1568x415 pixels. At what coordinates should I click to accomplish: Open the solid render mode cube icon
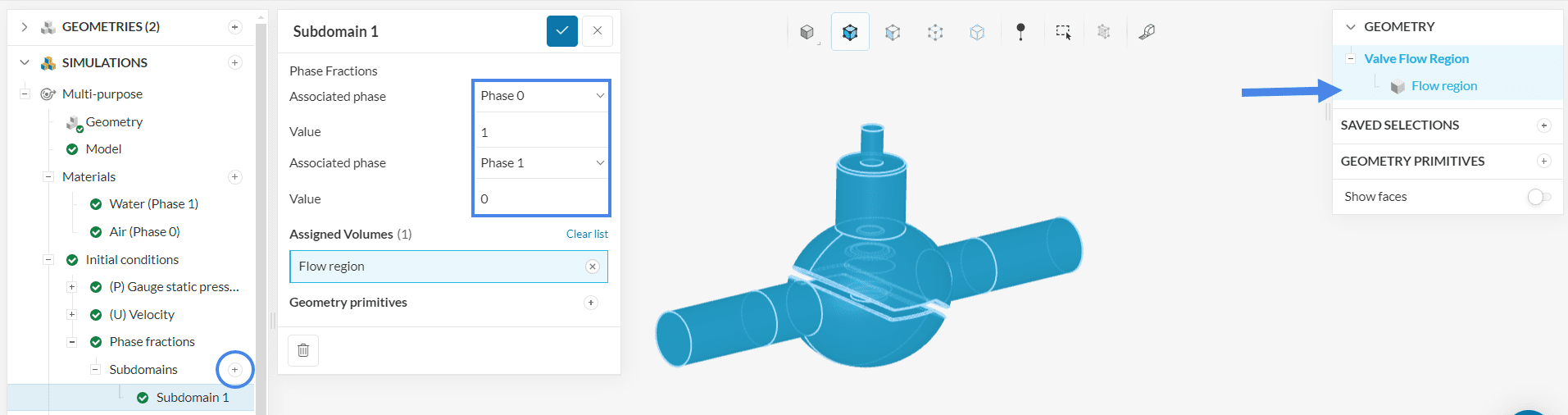[807, 32]
